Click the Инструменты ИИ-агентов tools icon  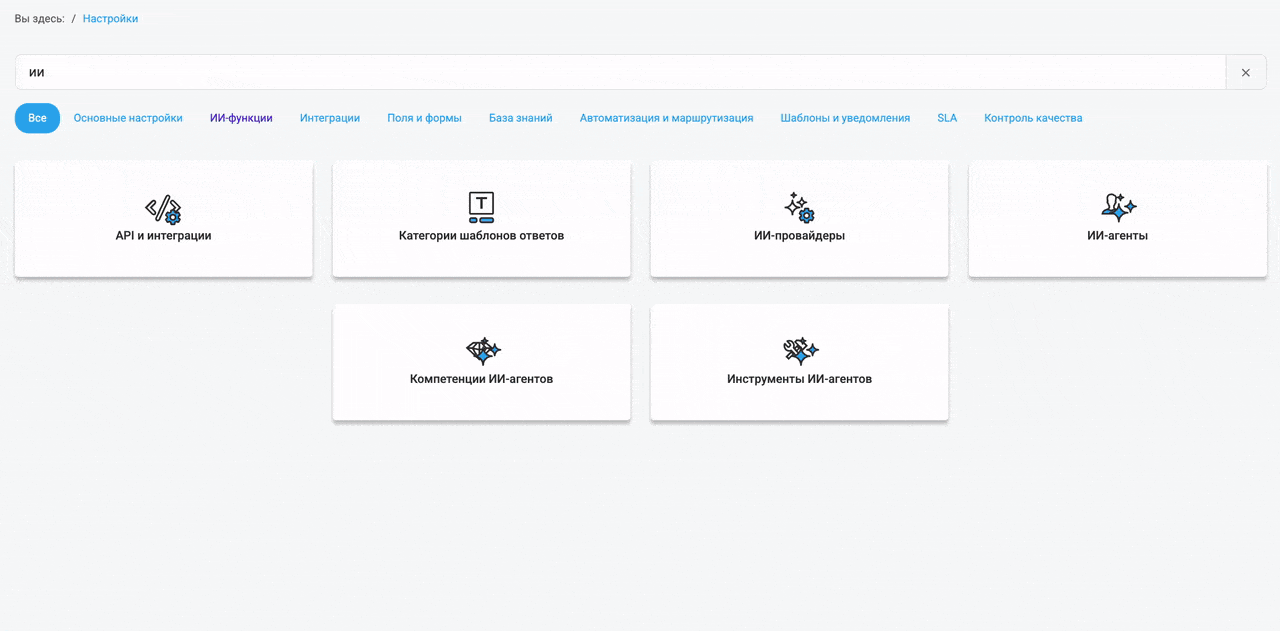click(x=800, y=351)
